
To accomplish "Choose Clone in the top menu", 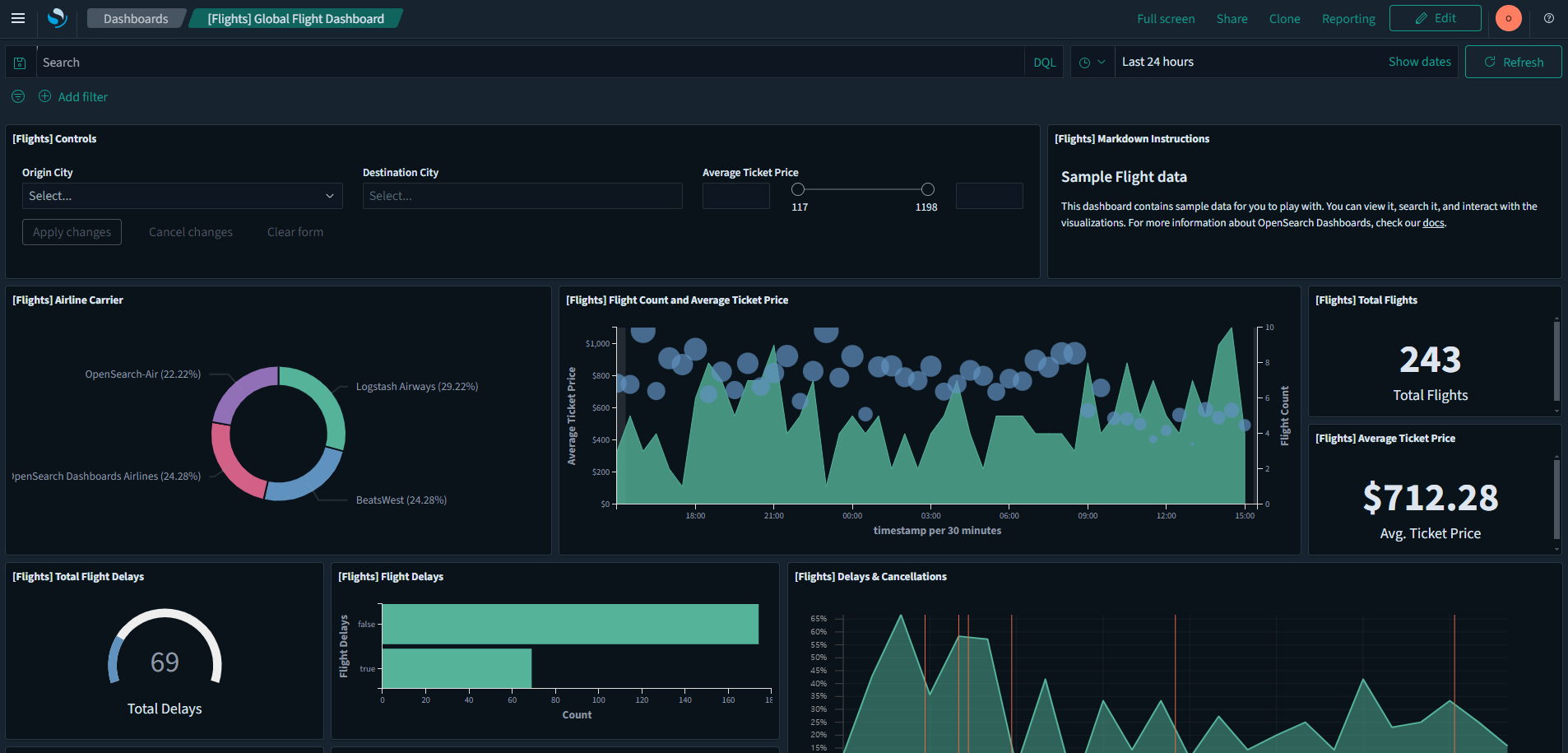I will click(1285, 18).
